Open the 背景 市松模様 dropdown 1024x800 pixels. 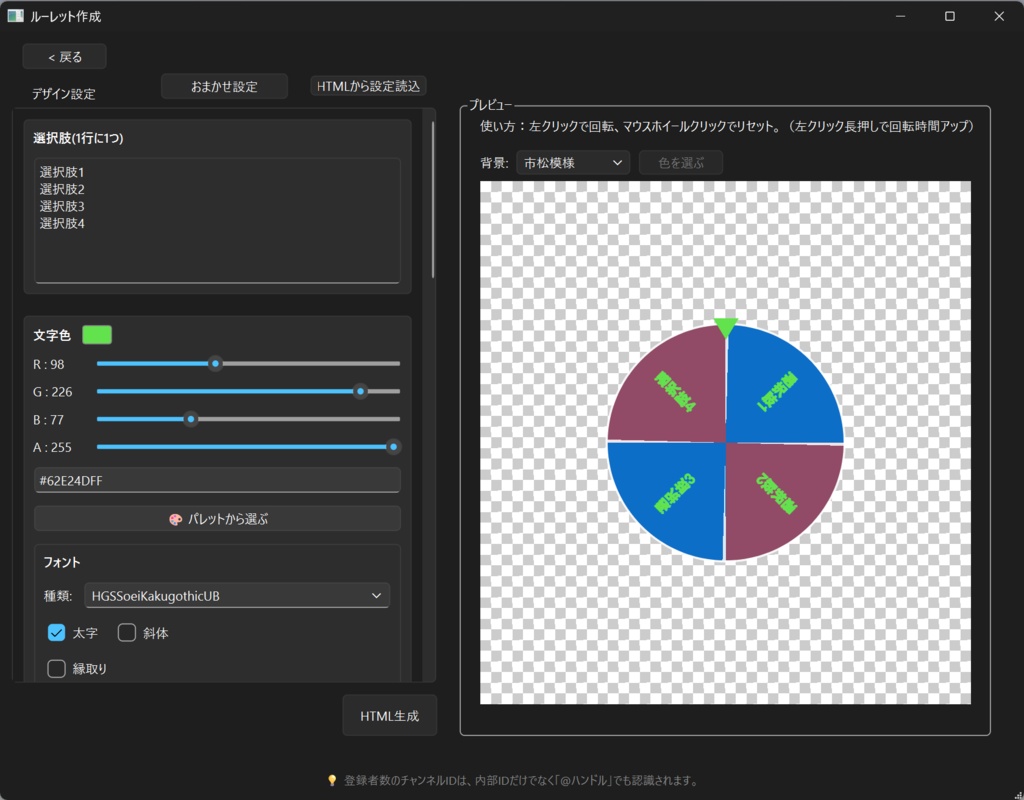pyautogui.click(x=573, y=163)
